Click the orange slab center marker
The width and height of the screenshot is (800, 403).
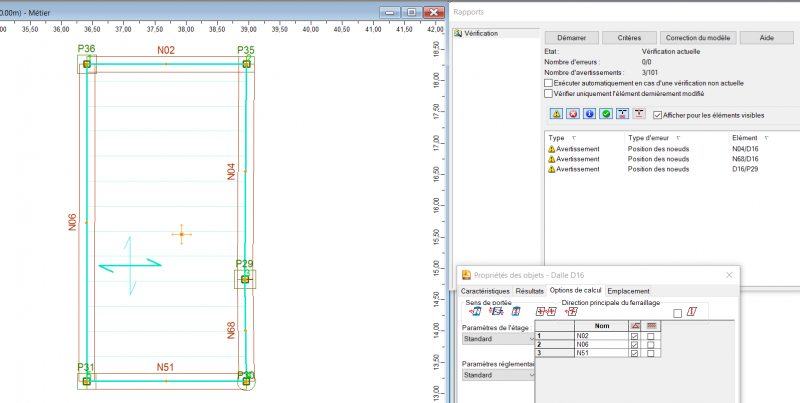coord(182,234)
